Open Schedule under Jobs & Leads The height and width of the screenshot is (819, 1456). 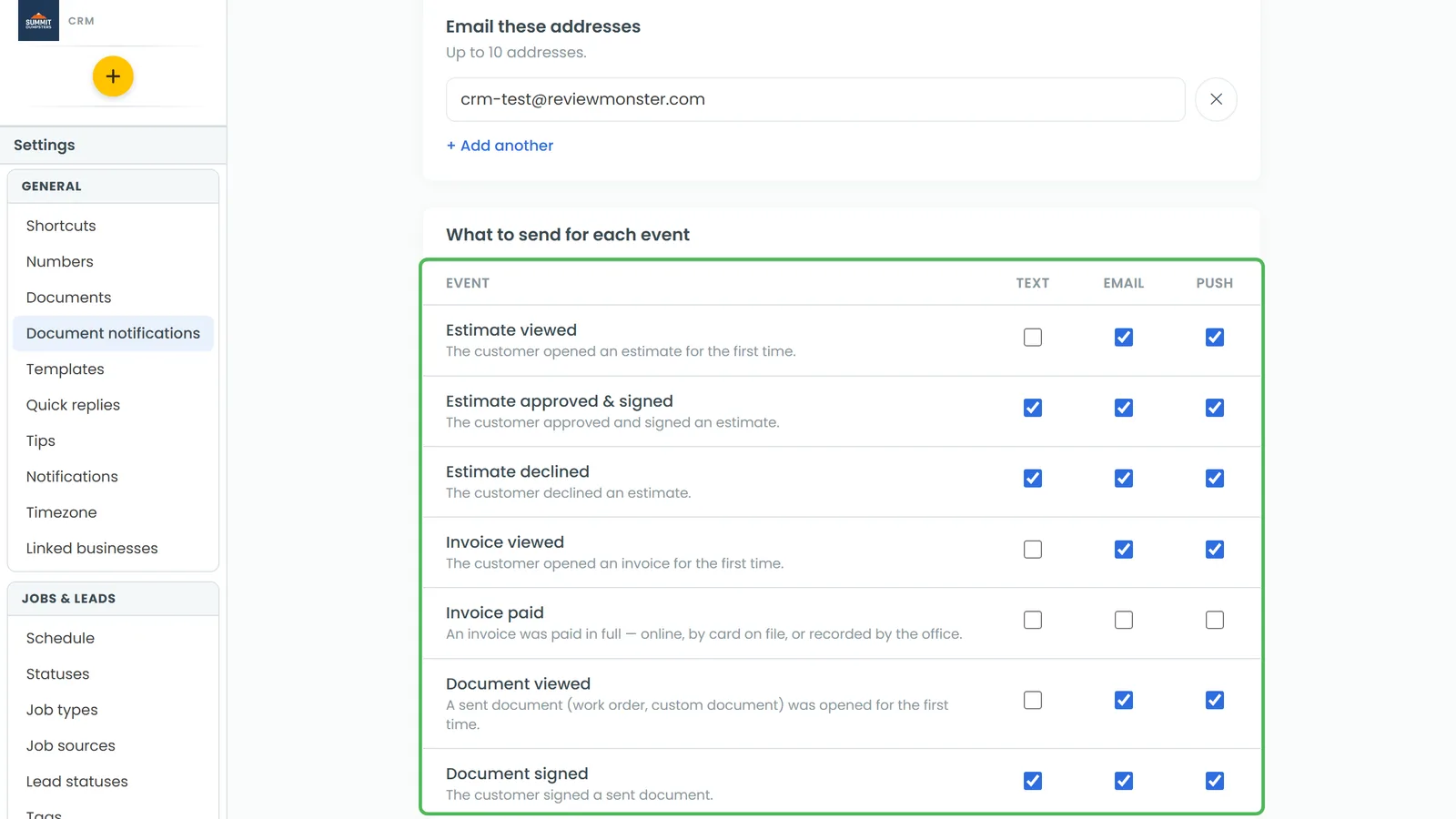tap(113, 638)
